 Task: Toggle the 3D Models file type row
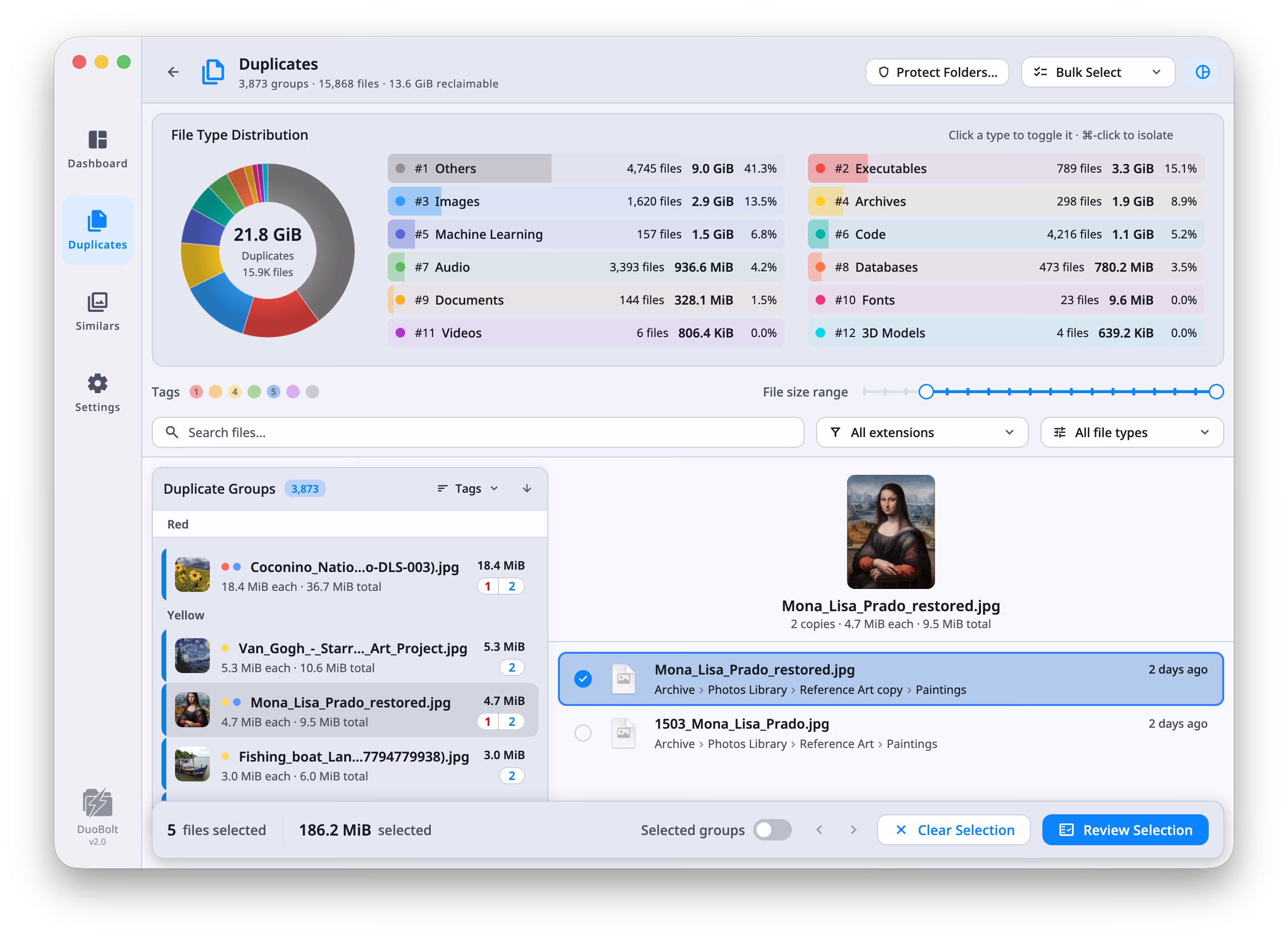[1006, 333]
